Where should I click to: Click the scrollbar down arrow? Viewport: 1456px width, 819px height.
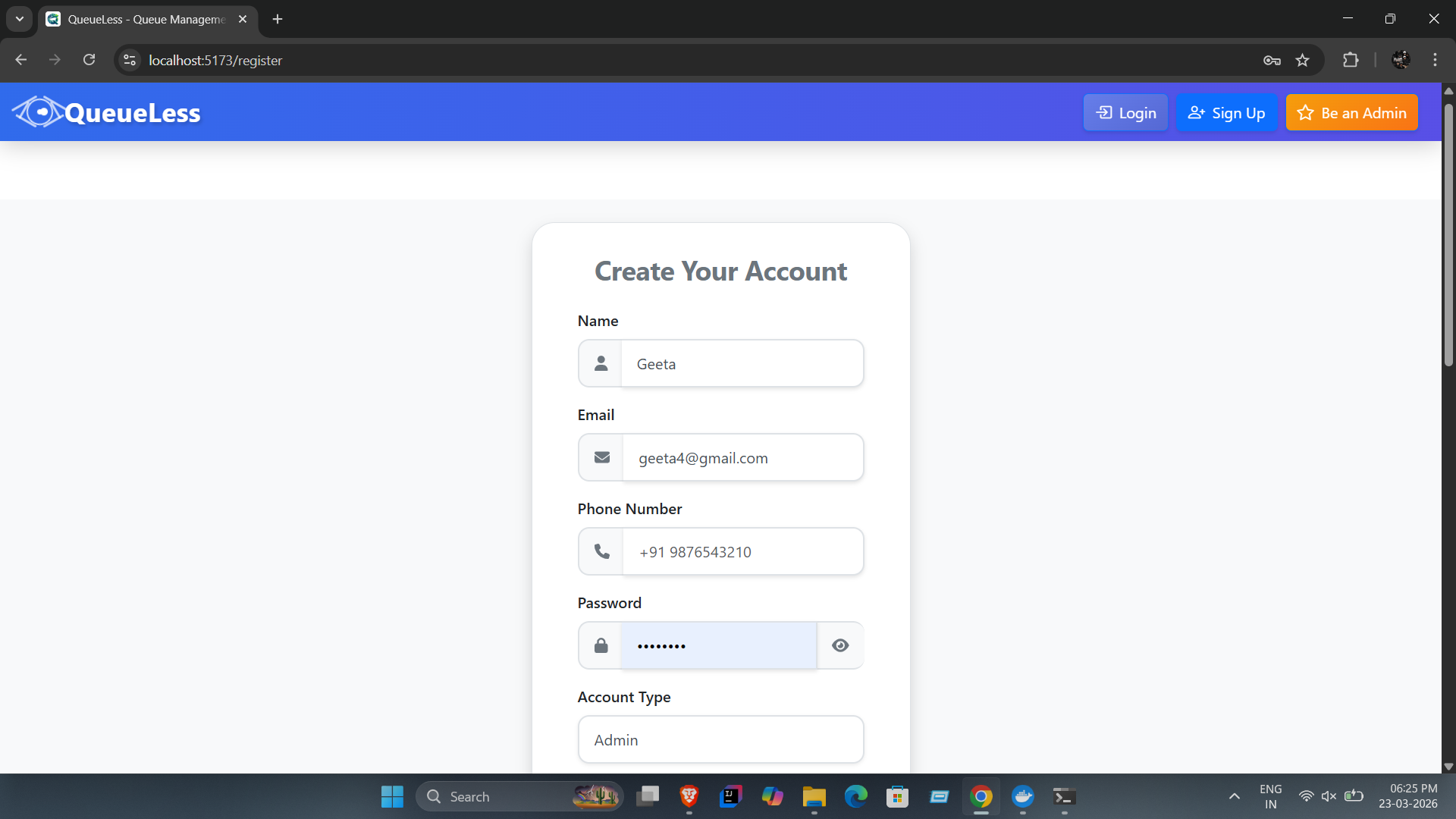pyautogui.click(x=1448, y=767)
